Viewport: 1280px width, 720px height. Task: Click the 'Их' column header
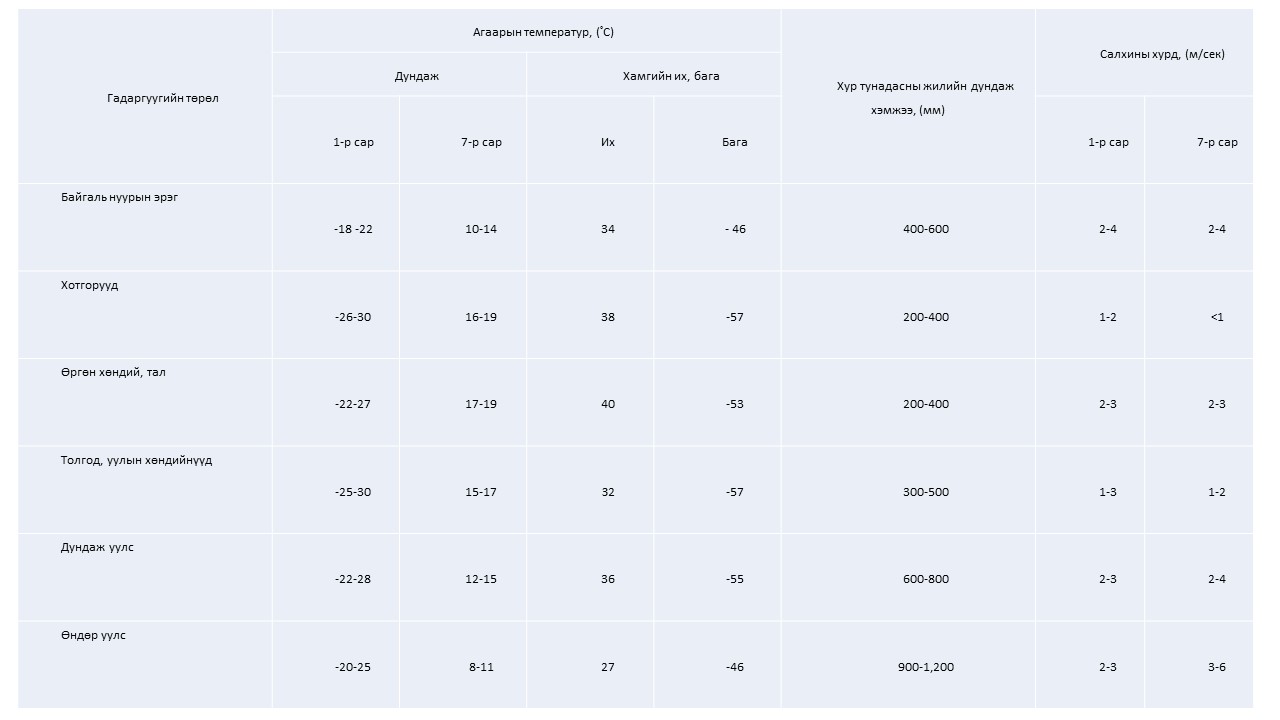coord(608,142)
